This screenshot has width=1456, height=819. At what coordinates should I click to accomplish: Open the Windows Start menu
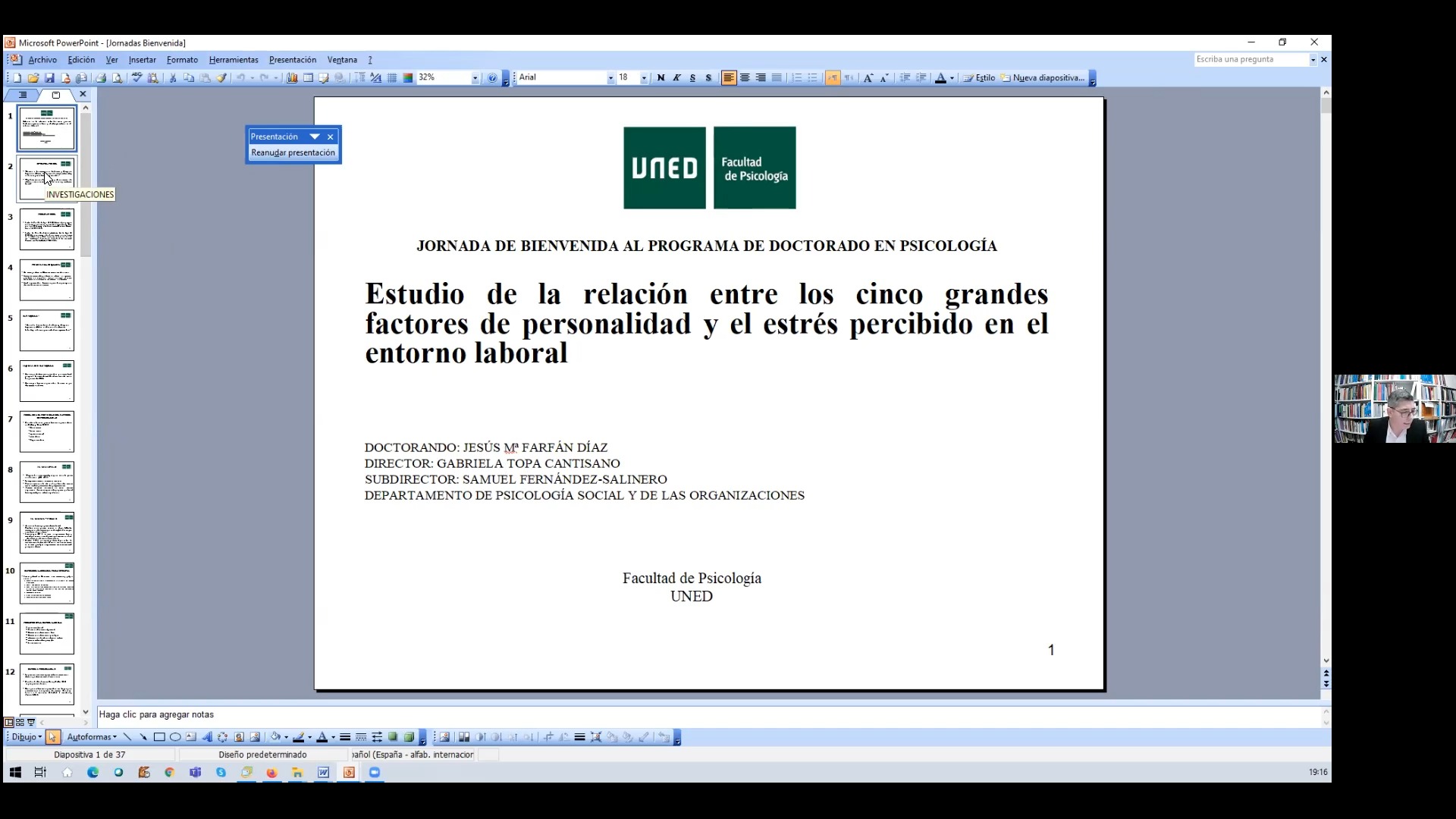15,773
